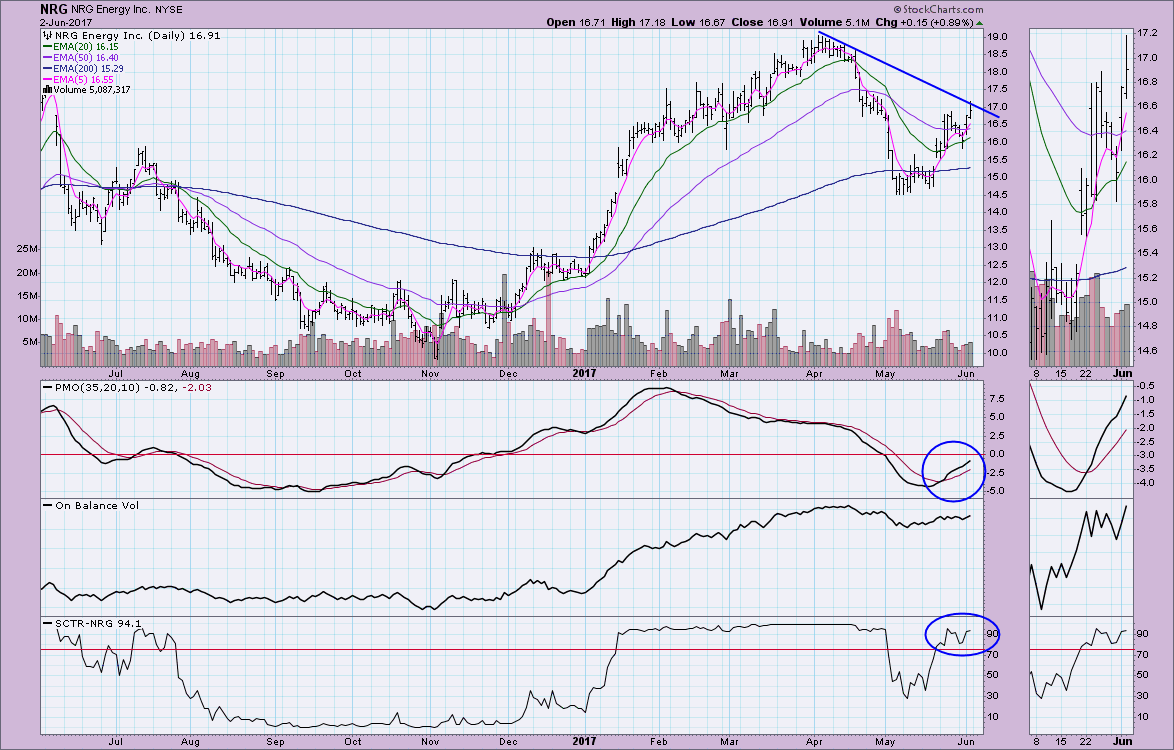Click the candlestick icon before NRG Energy legend

point(45,35)
